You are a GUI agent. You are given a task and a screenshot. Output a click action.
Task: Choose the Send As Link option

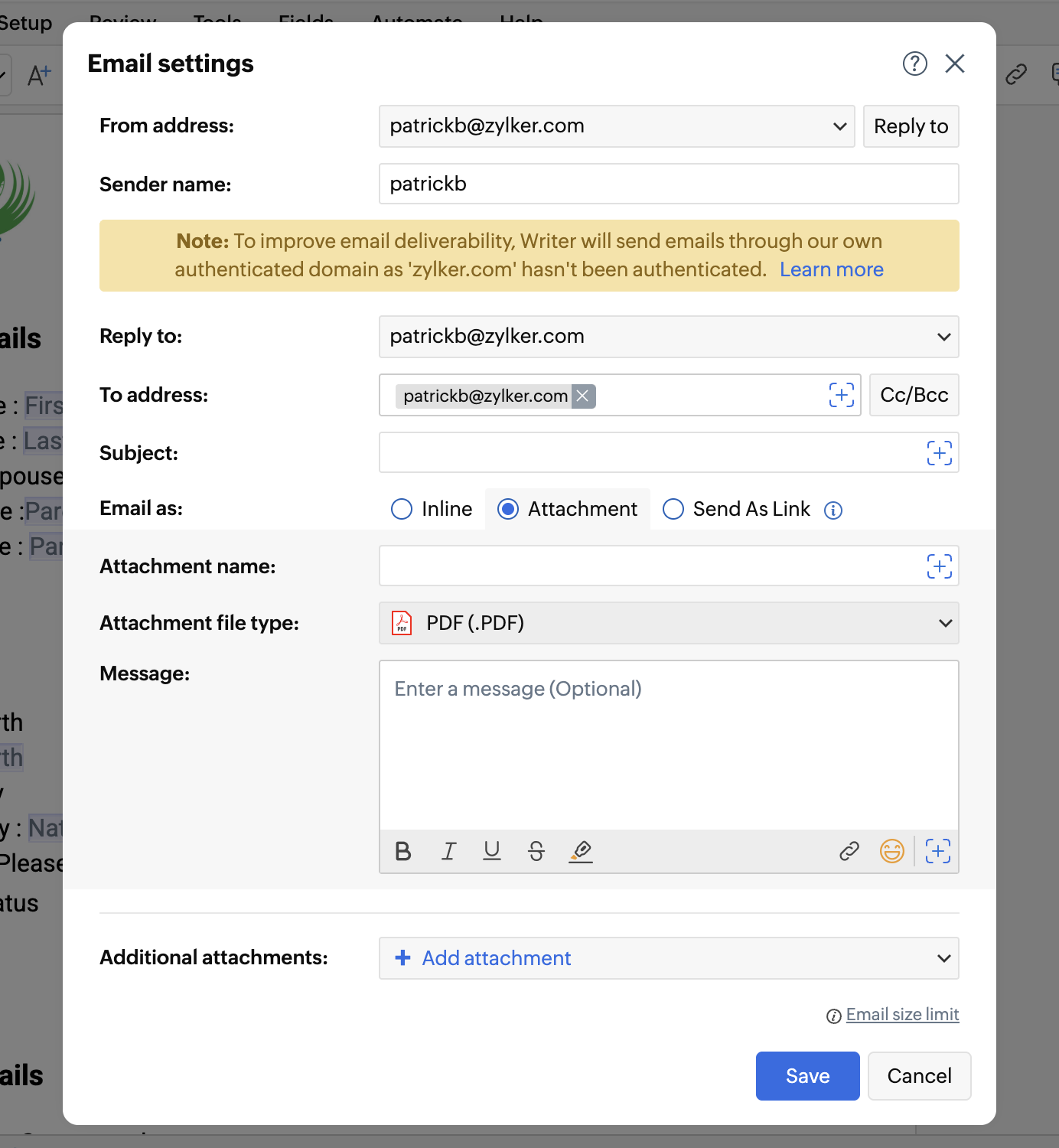click(673, 509)
